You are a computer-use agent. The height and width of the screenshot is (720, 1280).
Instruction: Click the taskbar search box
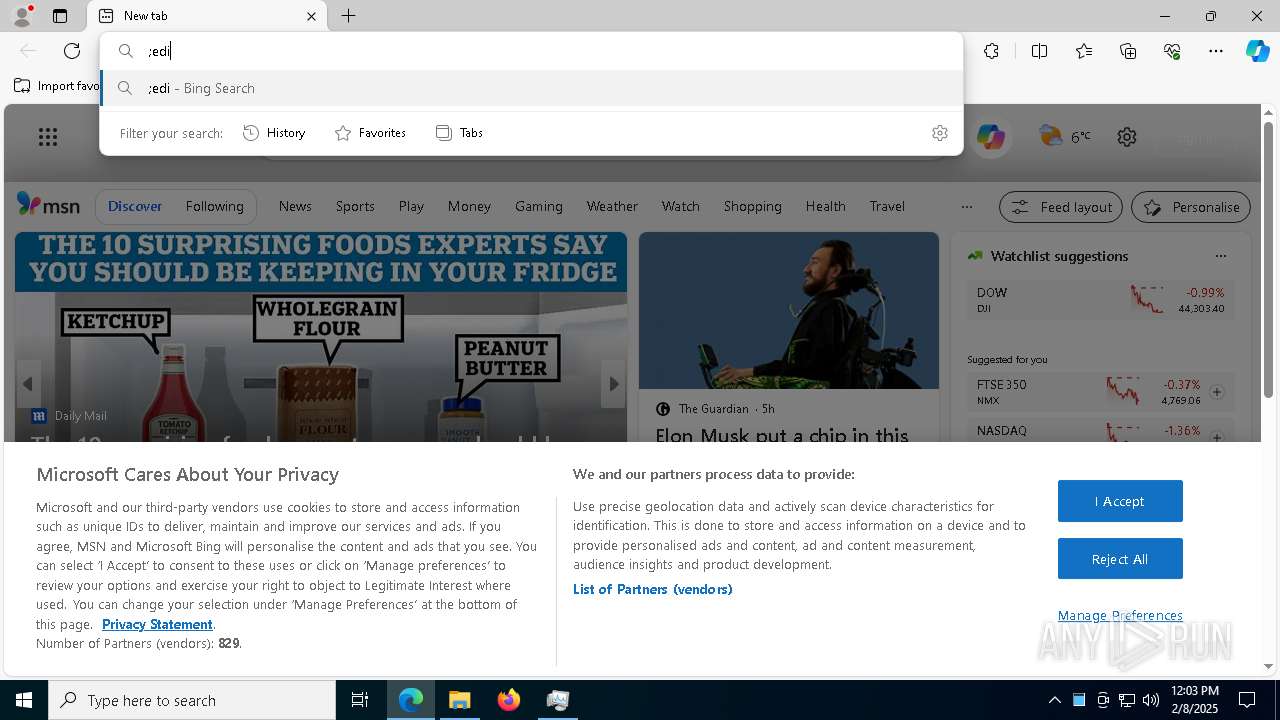(192, 700)
